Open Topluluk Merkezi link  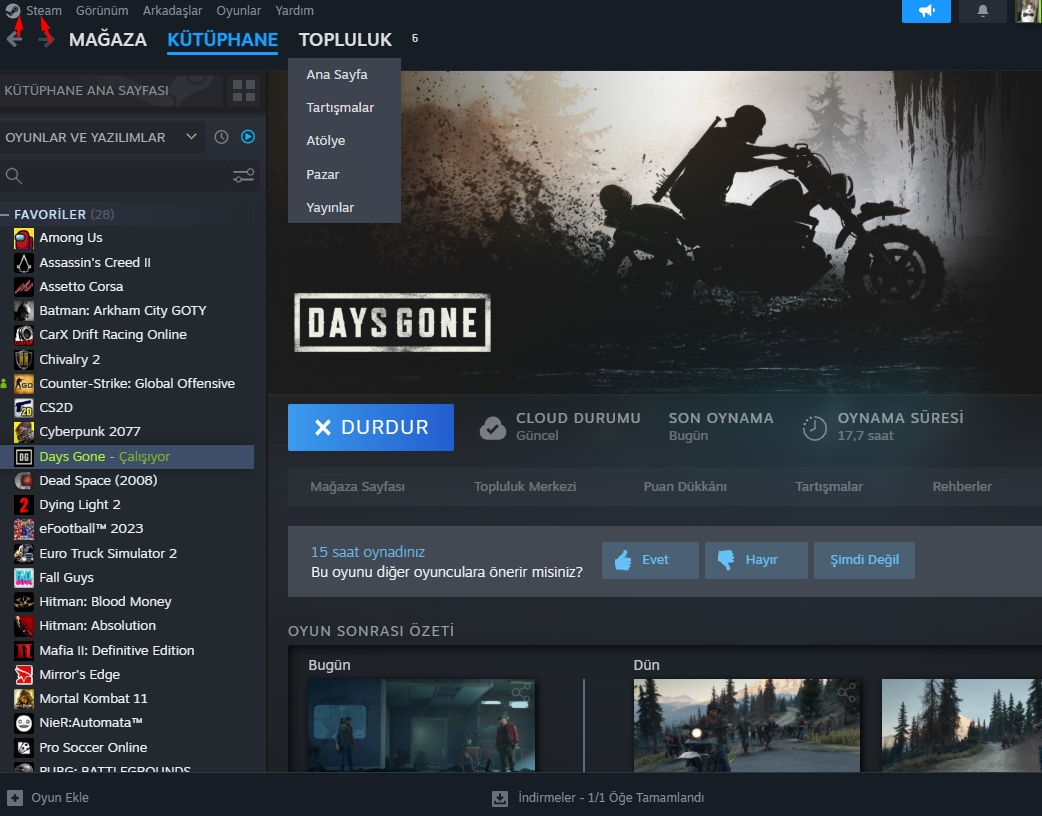(x=525, y=486)
